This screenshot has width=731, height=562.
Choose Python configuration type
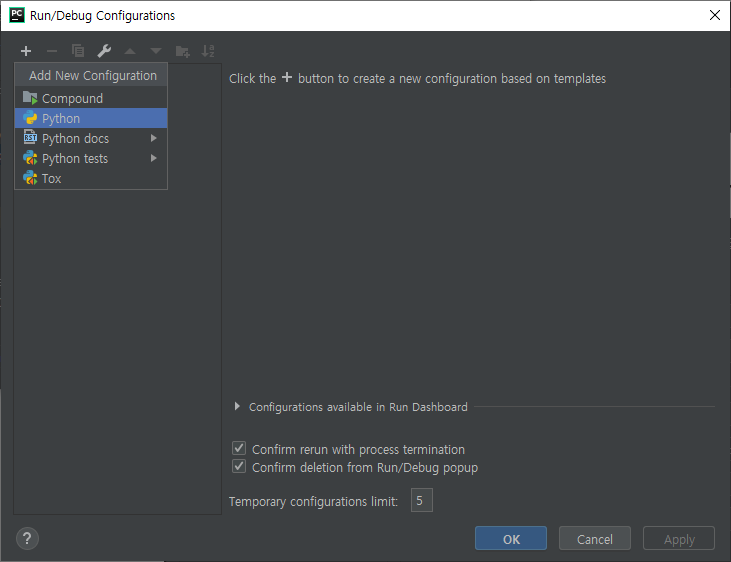[91, 118]
